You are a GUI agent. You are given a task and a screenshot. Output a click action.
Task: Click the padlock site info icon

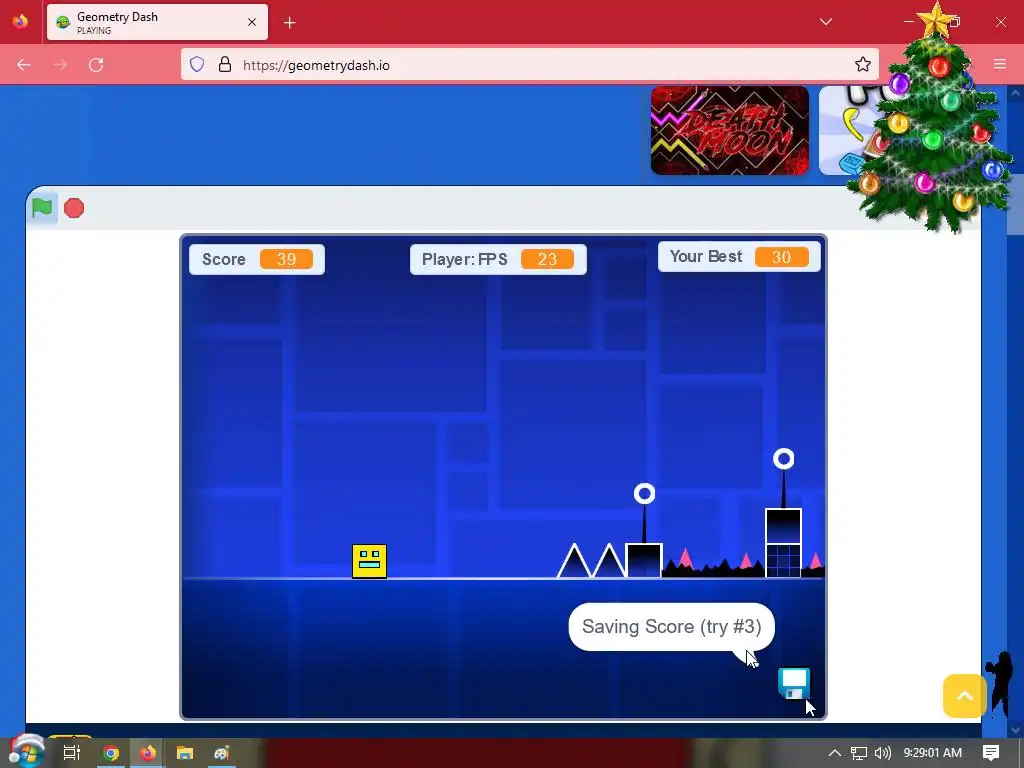(225, 65)
